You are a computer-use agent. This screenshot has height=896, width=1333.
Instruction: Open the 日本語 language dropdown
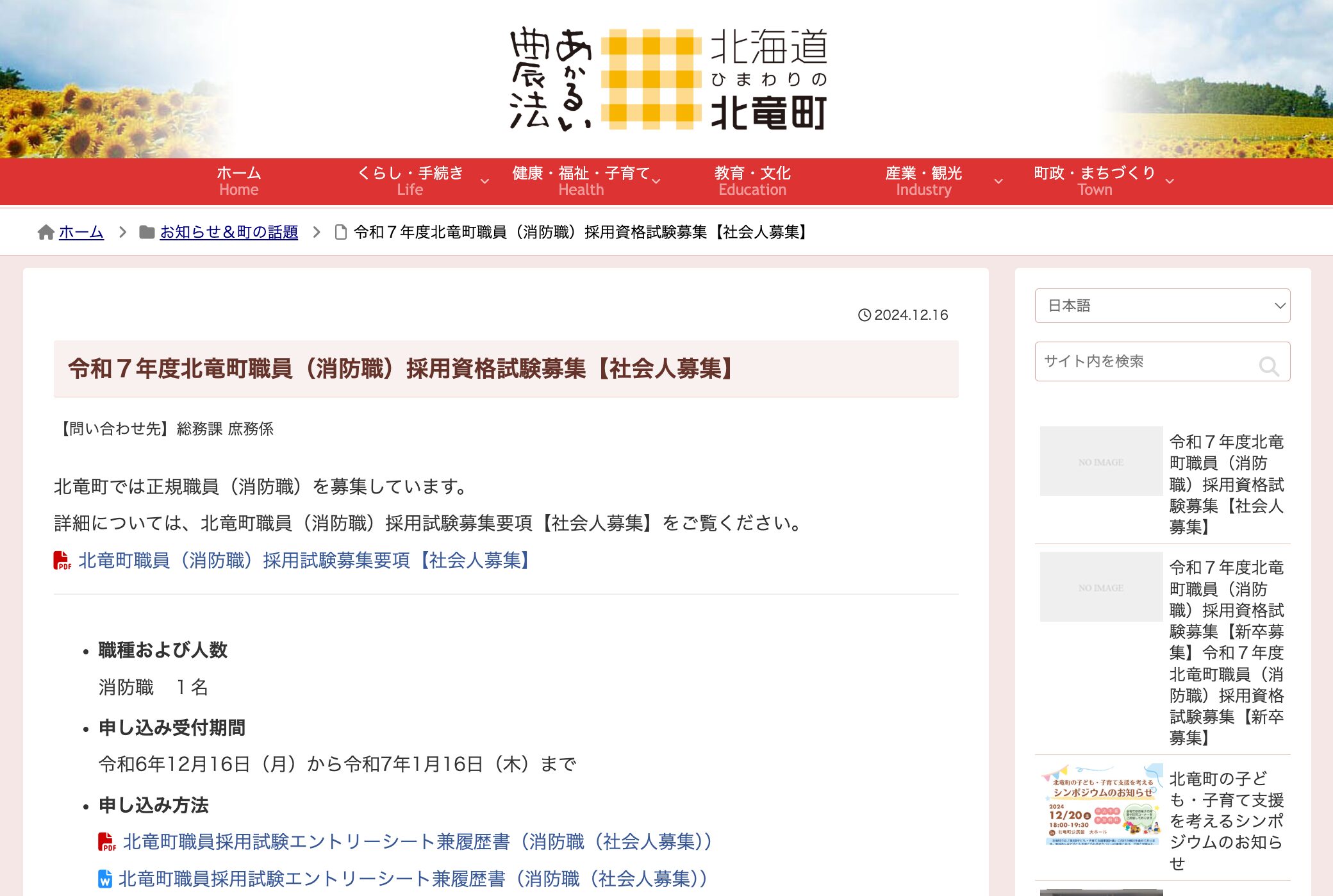[1163, 306]
